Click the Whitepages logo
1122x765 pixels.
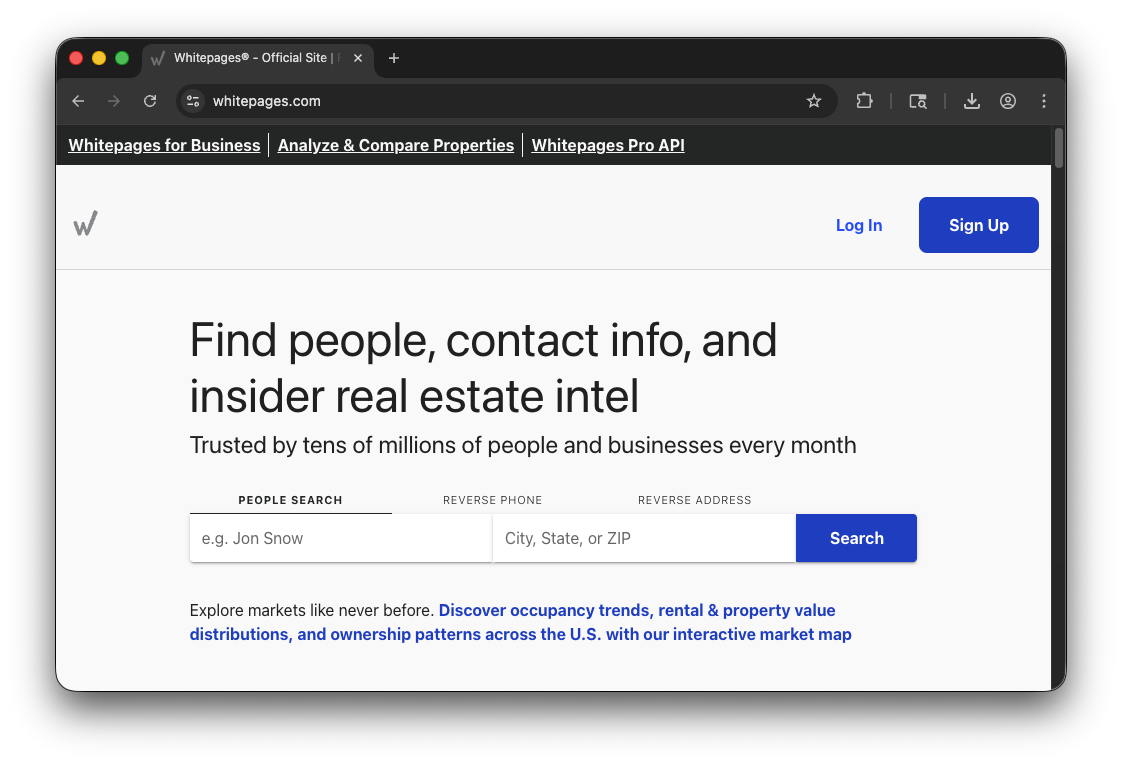[86, 223]
